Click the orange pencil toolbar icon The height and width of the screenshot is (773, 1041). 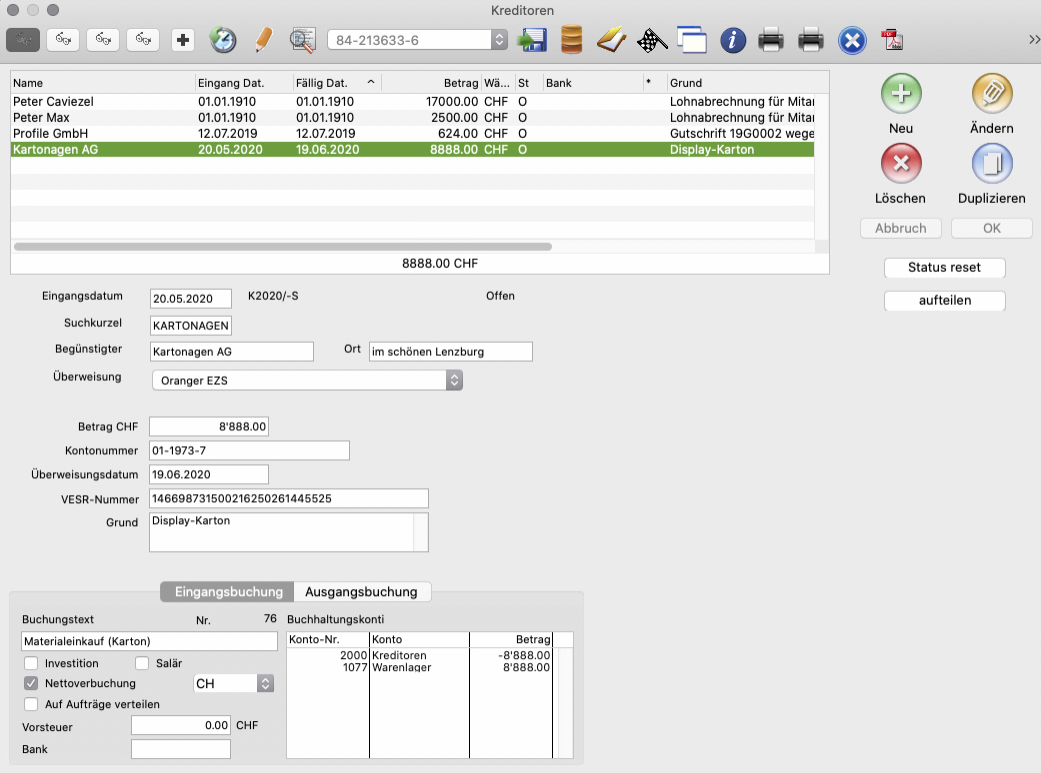pos(262,40)
